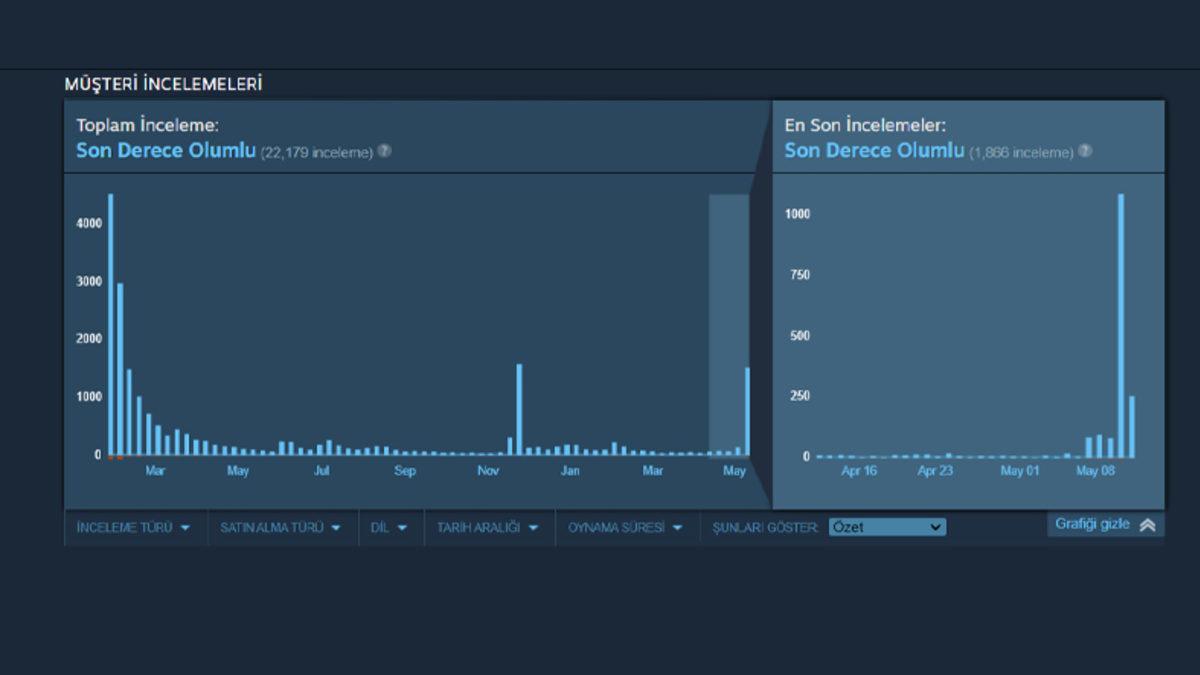The height and width of the screenshot is (675, 1200).
Task: Click the TARİH ARALIĞI filter label
Action: tap(478, 527)
